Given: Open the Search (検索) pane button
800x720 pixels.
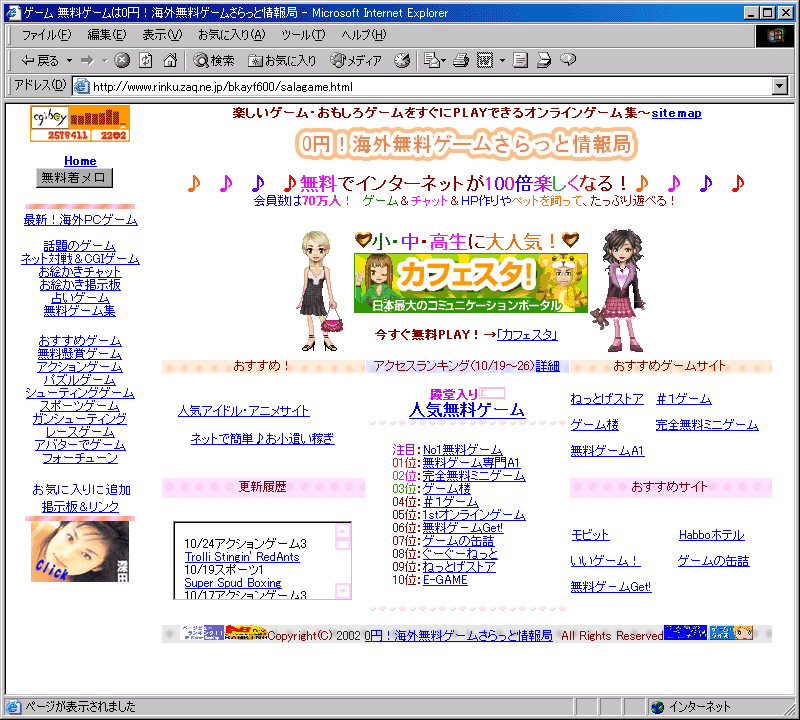Looking at the screenshot, I should tap(214, 61).
